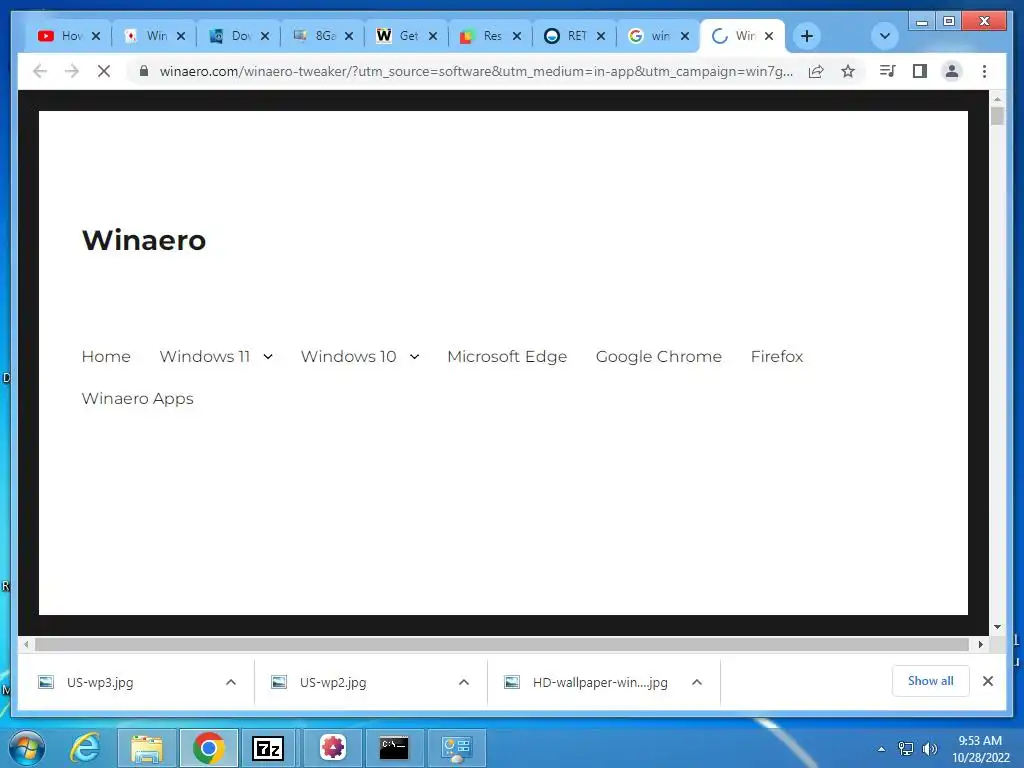This screenshot has width=1024, height=768.
Task: Go back to the previous page
Action: click(40, 71)
